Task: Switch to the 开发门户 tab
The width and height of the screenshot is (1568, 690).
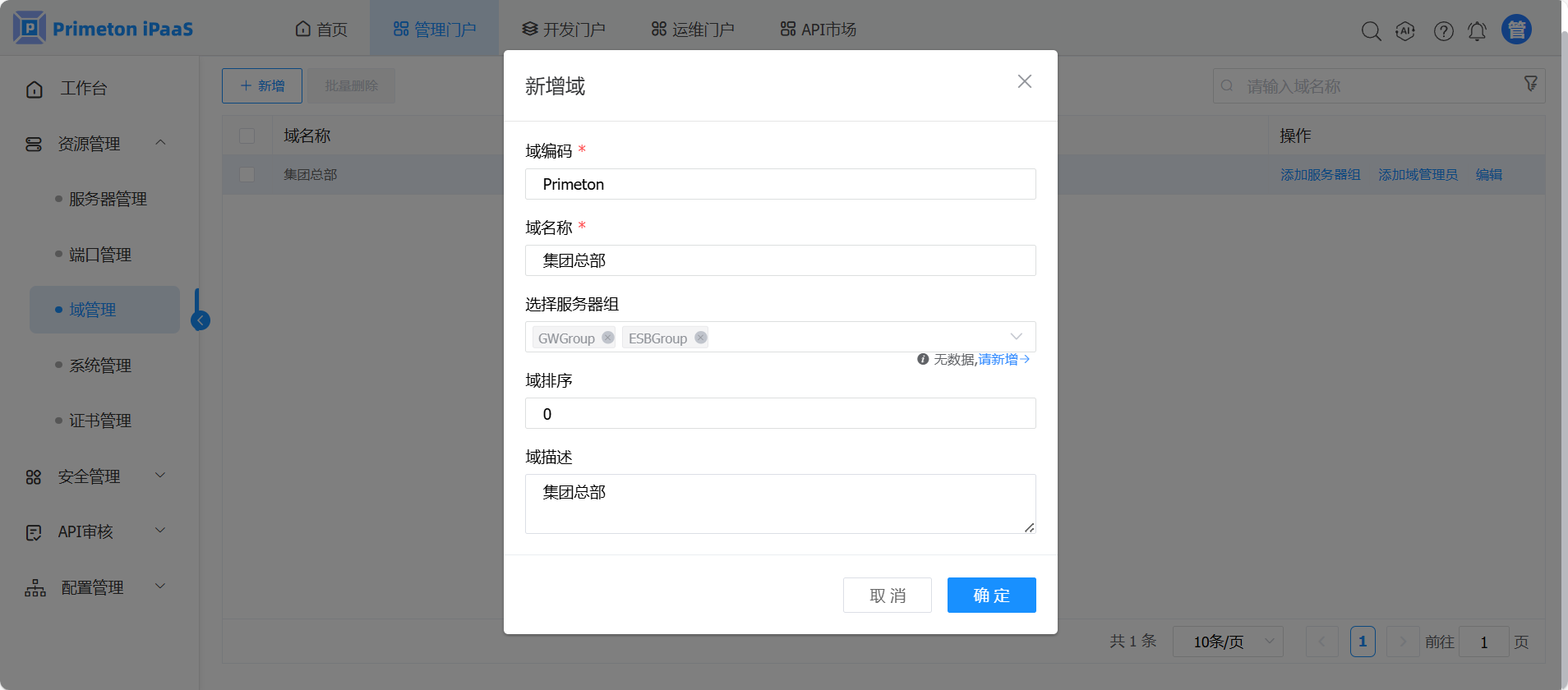Action: click(x=564, y=30)
